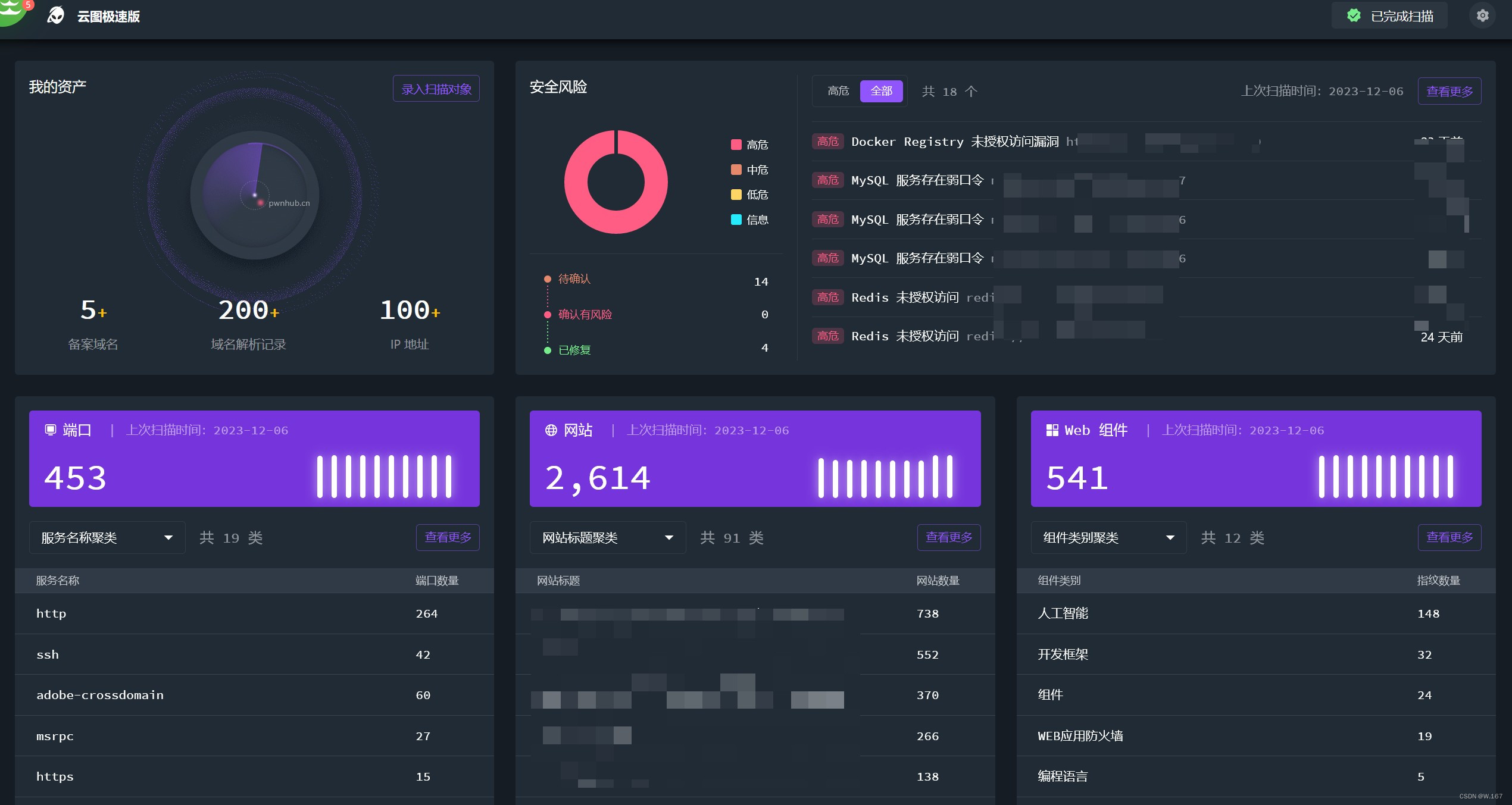Switch to the 高危 risk filter tab
The height and width of the screenshot is (805, 1512).
(x=838, y=91)
